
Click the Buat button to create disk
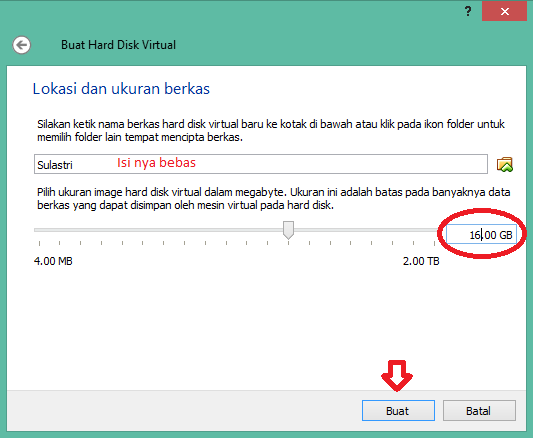[398, 410]
